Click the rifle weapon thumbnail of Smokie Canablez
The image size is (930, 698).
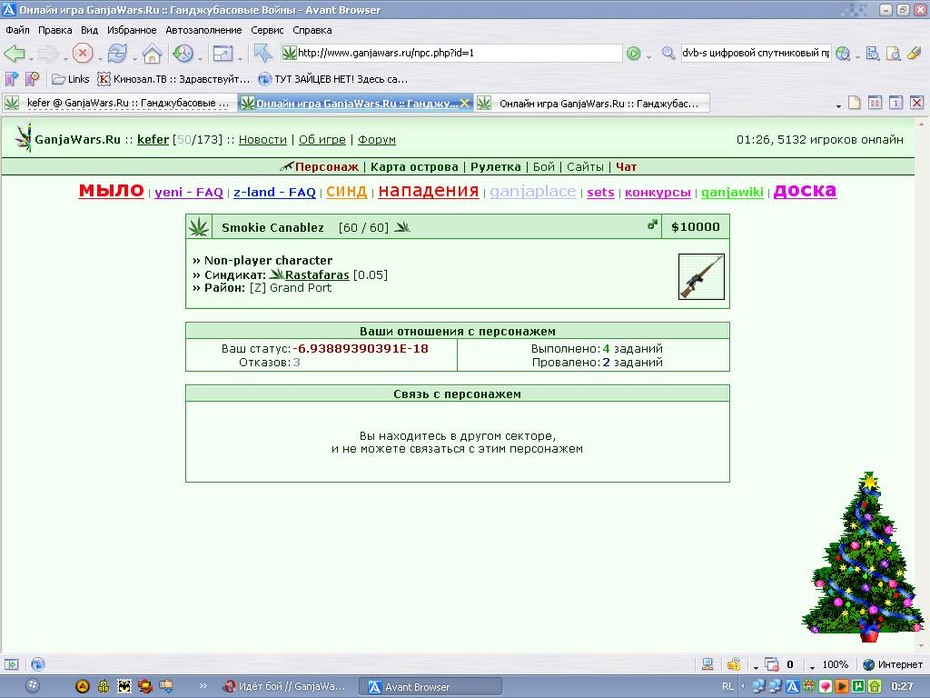coord(701,276)
